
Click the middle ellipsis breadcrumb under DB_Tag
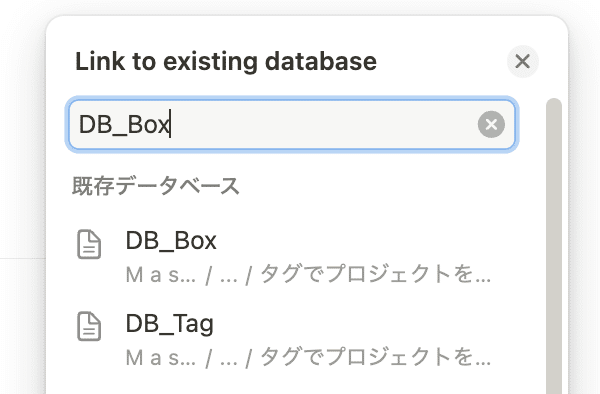click(229, 359)
